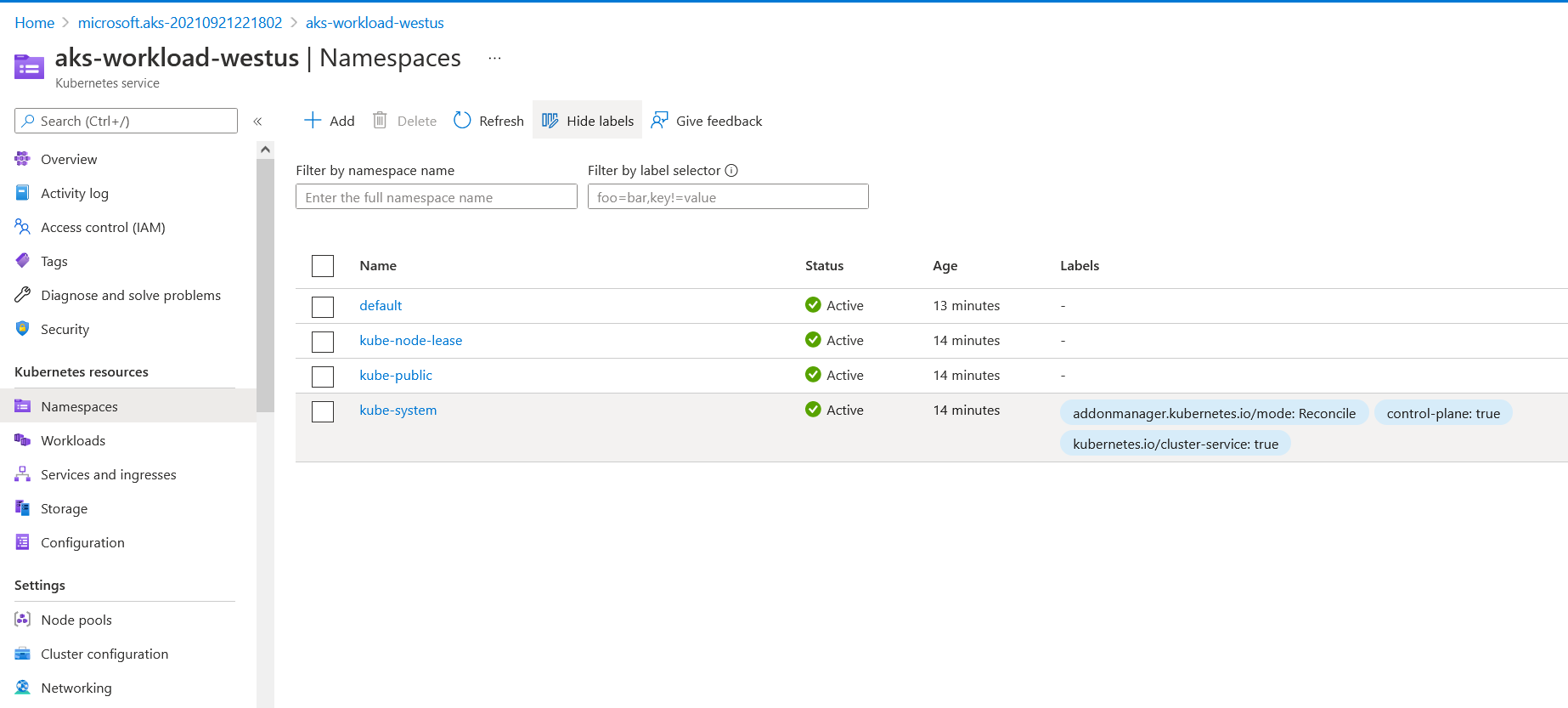Check the kube-public namespace checkbox
The height and width of the screenshot is (708, 1568).
coord(323,377)
